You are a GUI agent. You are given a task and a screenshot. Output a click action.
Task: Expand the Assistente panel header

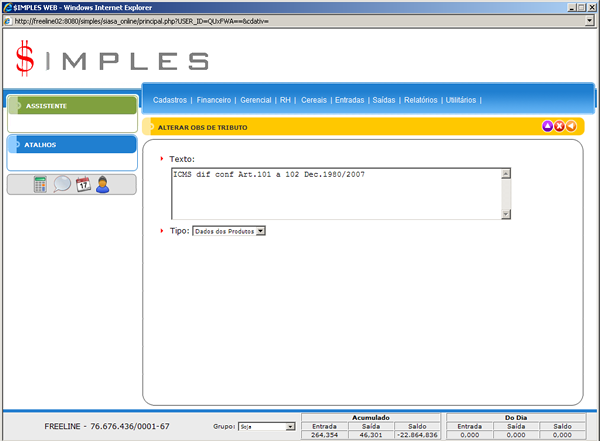pyautogui.click(x=72, y=105)
